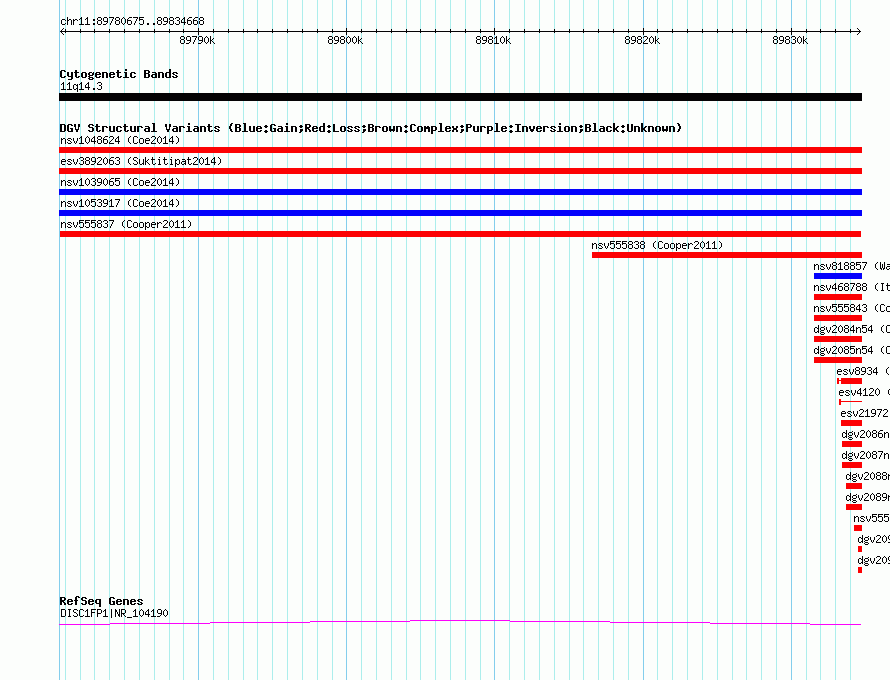The height and width of the screenshot is (680, 890).
Task: Click the black 11q14.3 cytoband bar
Action: 460,97
